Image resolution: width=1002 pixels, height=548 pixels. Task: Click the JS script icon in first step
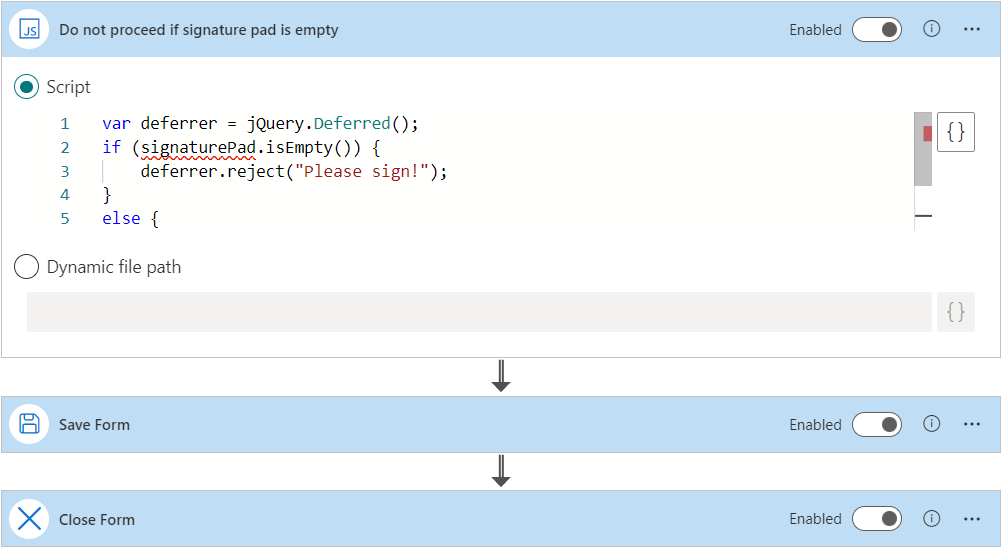point(30,30)
